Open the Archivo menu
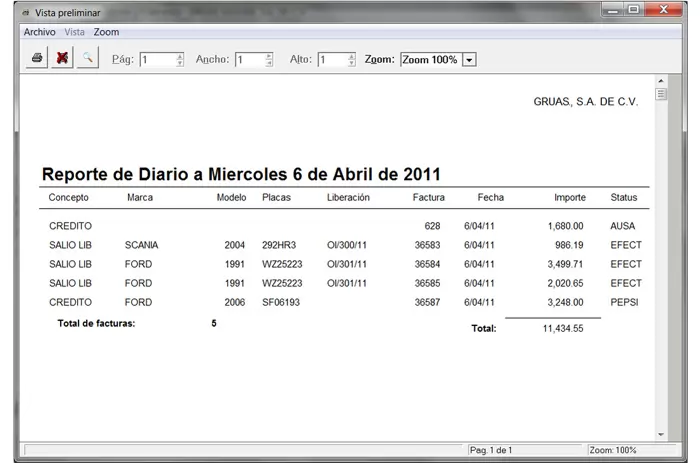The height and width of the screenshot is (463, 700). [39, 32]
